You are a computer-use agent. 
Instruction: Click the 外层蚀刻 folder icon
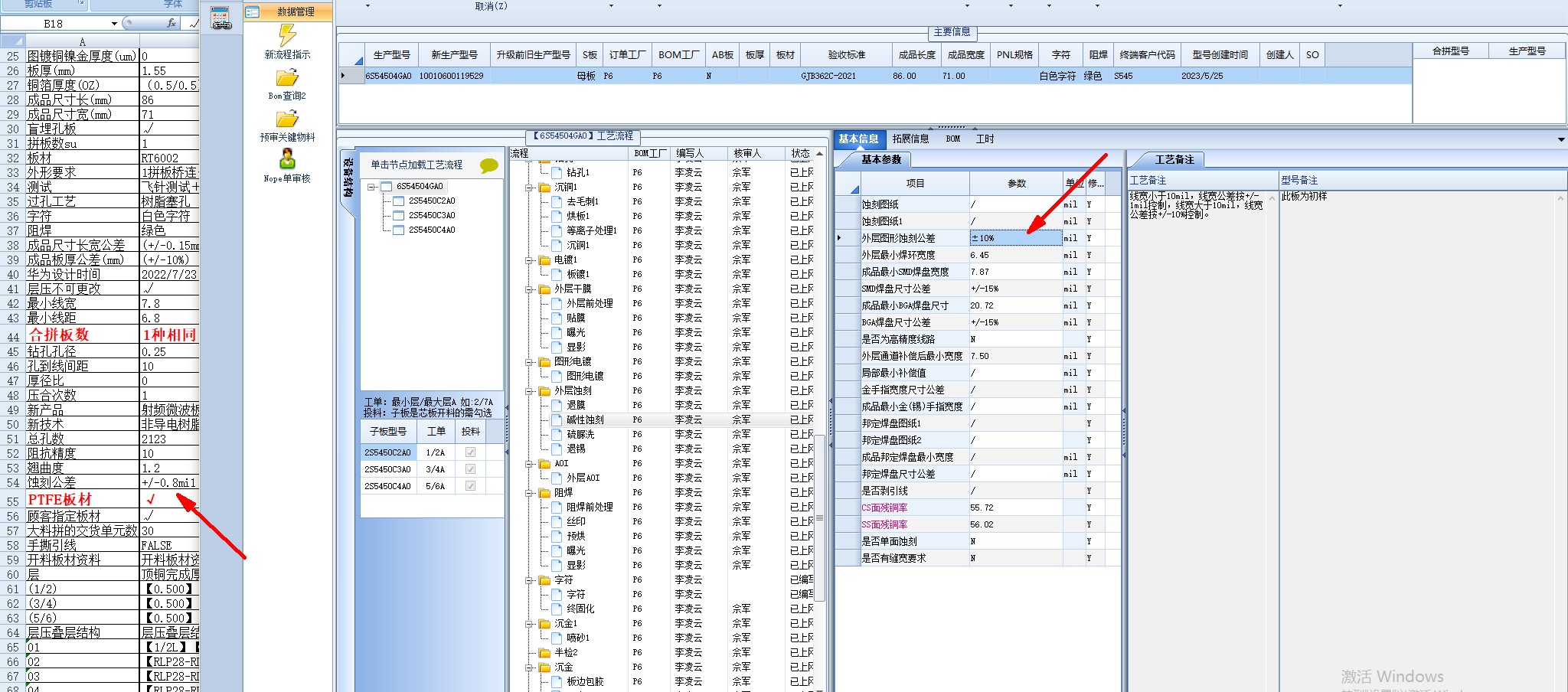point(544,391)
